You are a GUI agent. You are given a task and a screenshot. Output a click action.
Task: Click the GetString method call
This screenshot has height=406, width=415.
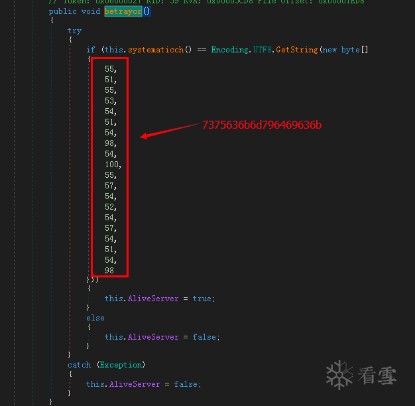[297, 50]
